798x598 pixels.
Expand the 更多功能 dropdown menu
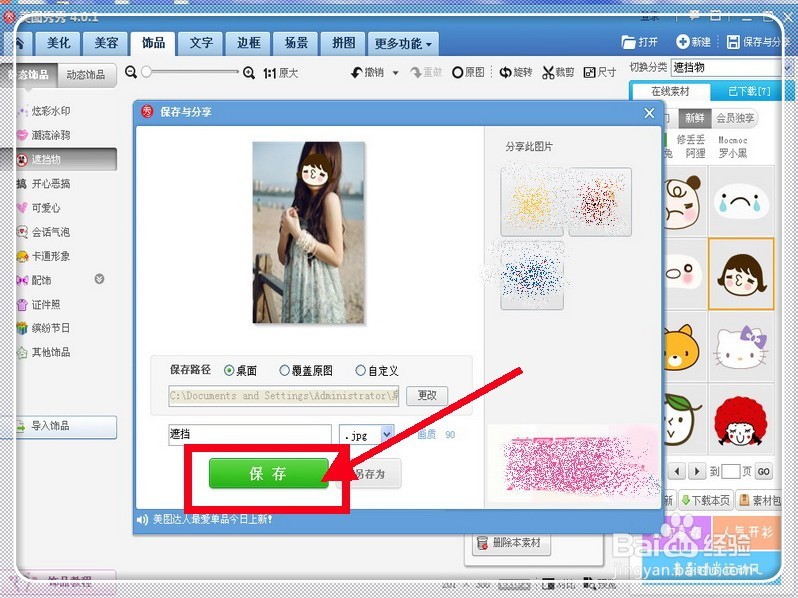tap(404, 43)
